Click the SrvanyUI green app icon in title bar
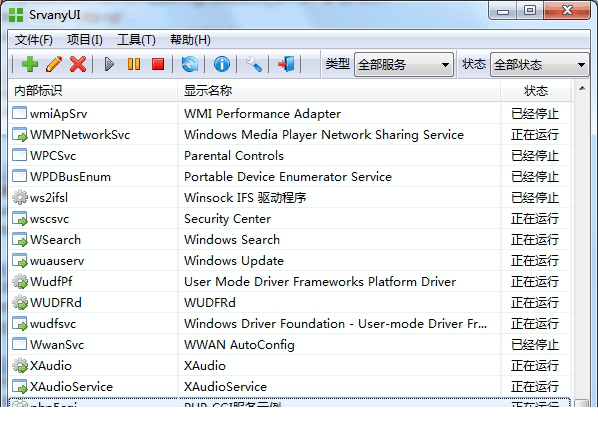598x423 pixels. [x=16, y=15]
